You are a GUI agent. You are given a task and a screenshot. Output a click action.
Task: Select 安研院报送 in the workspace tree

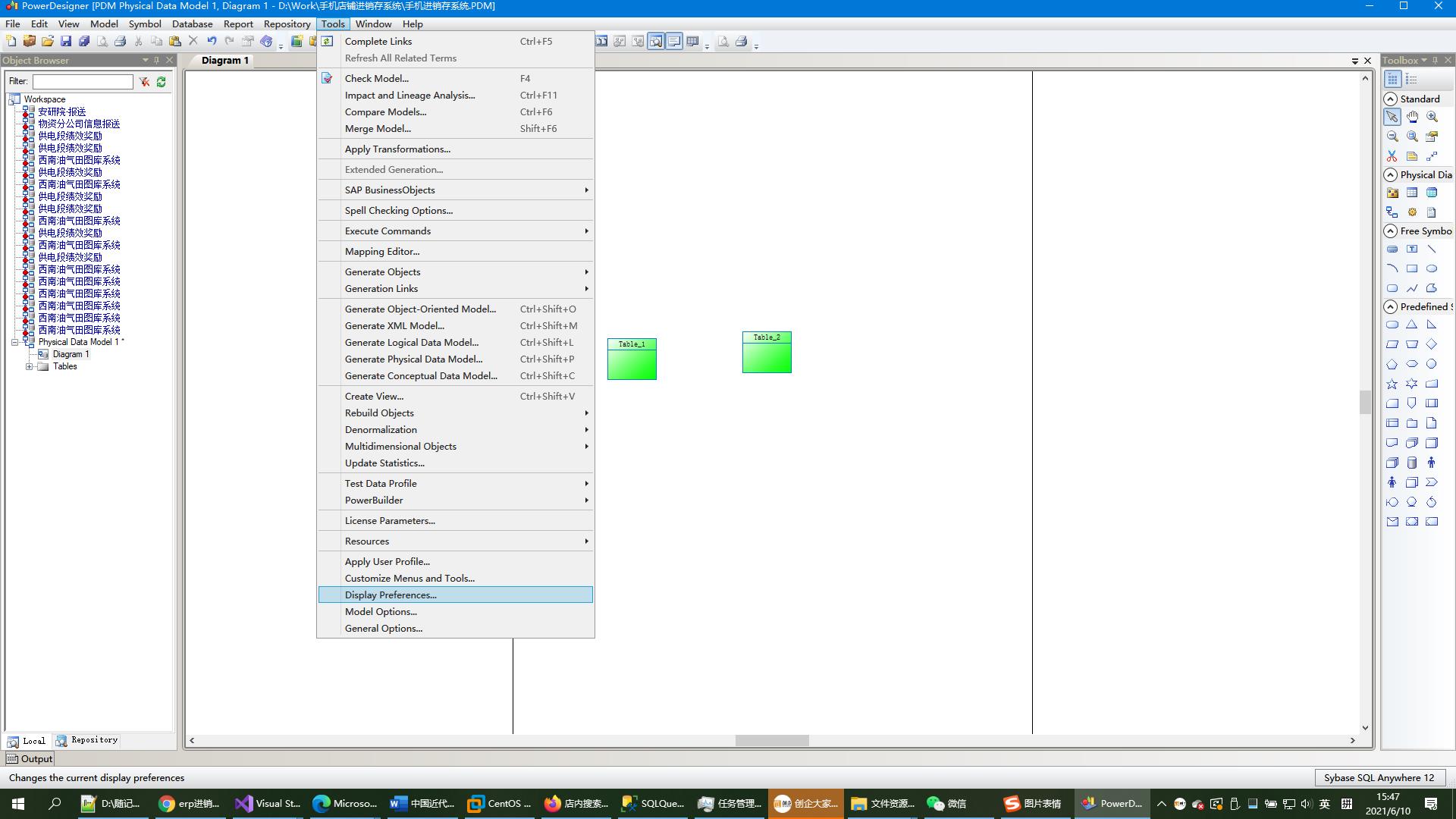point(62,112)
